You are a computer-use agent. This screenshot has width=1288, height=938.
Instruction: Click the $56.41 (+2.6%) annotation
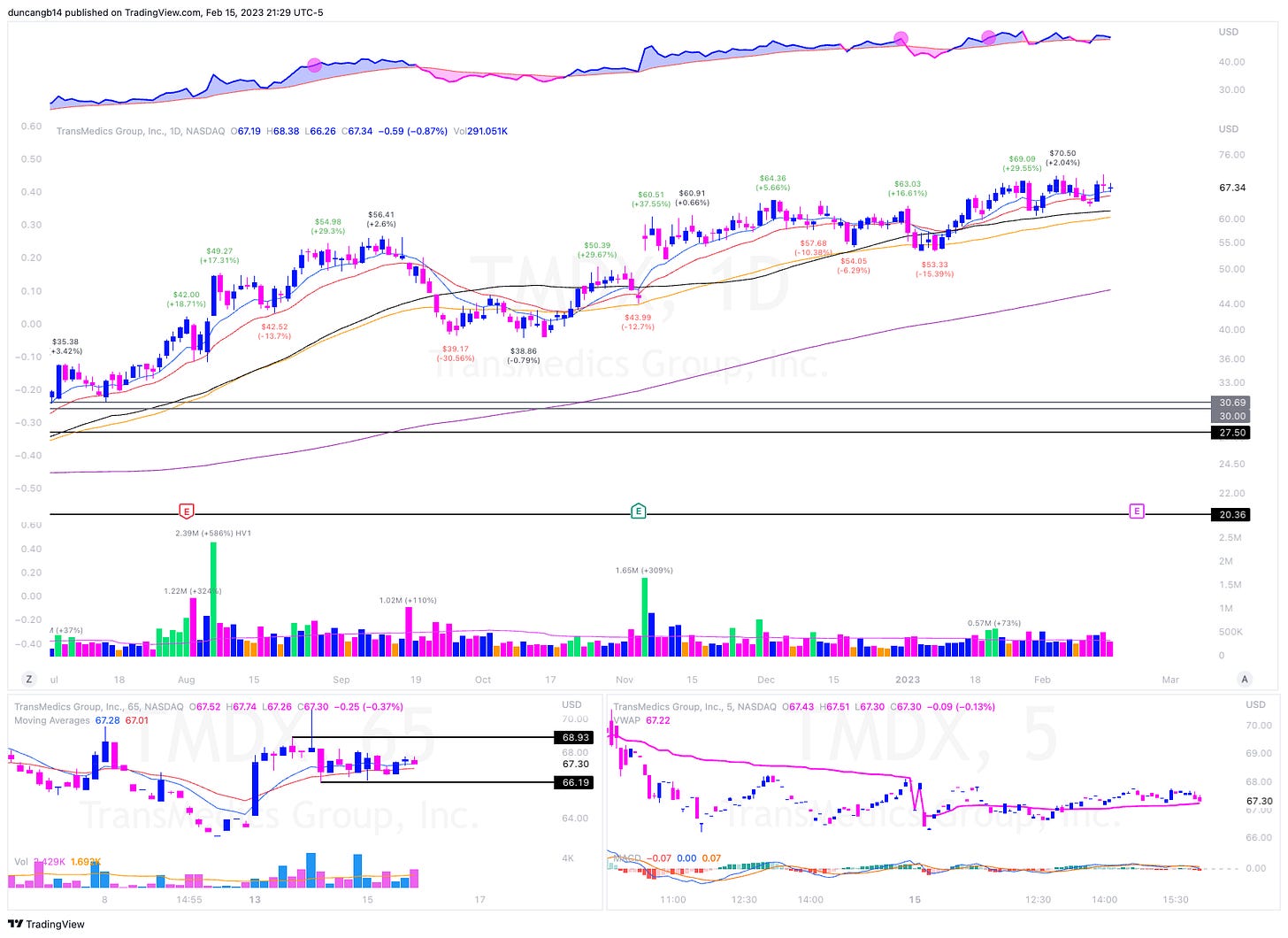point(381,219)
